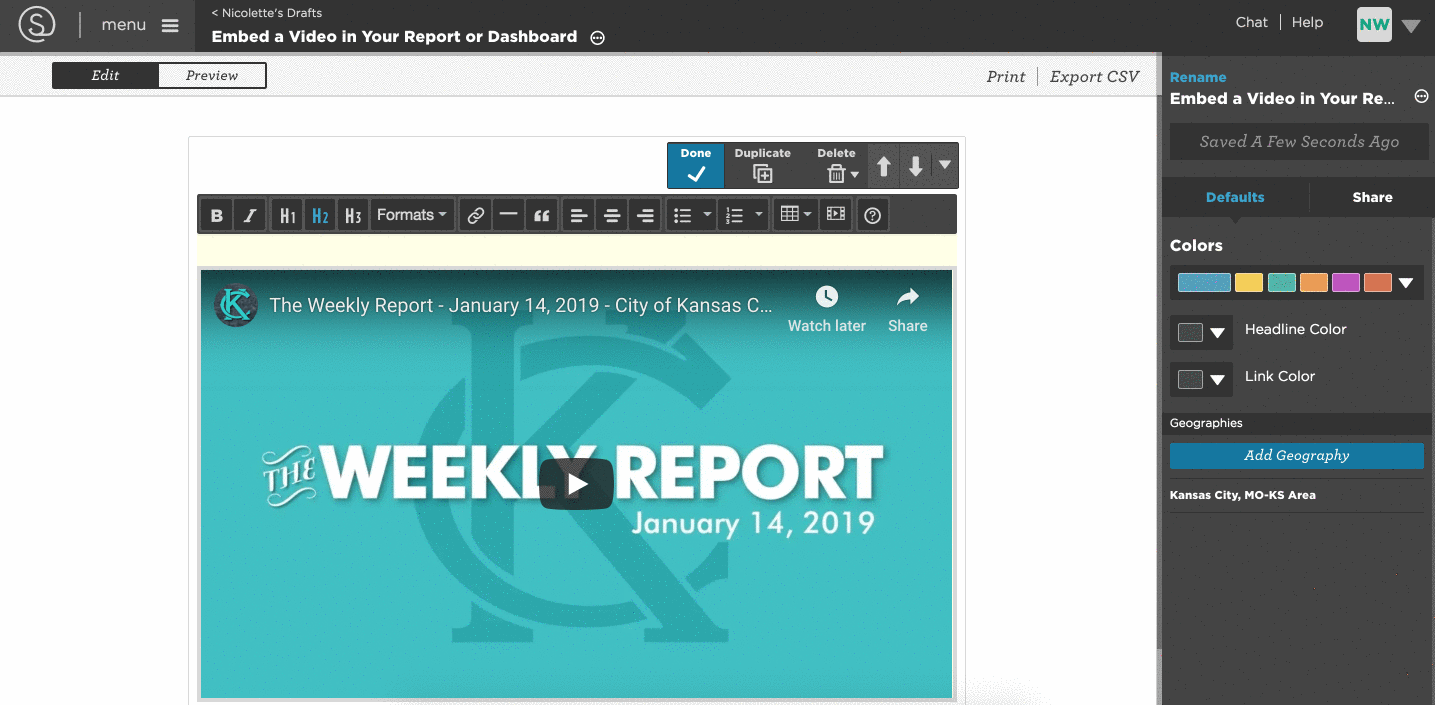Viewport: 1435px width, 705px height.
Task: Click the S logo icon in the header
Action: coord(37,25)
